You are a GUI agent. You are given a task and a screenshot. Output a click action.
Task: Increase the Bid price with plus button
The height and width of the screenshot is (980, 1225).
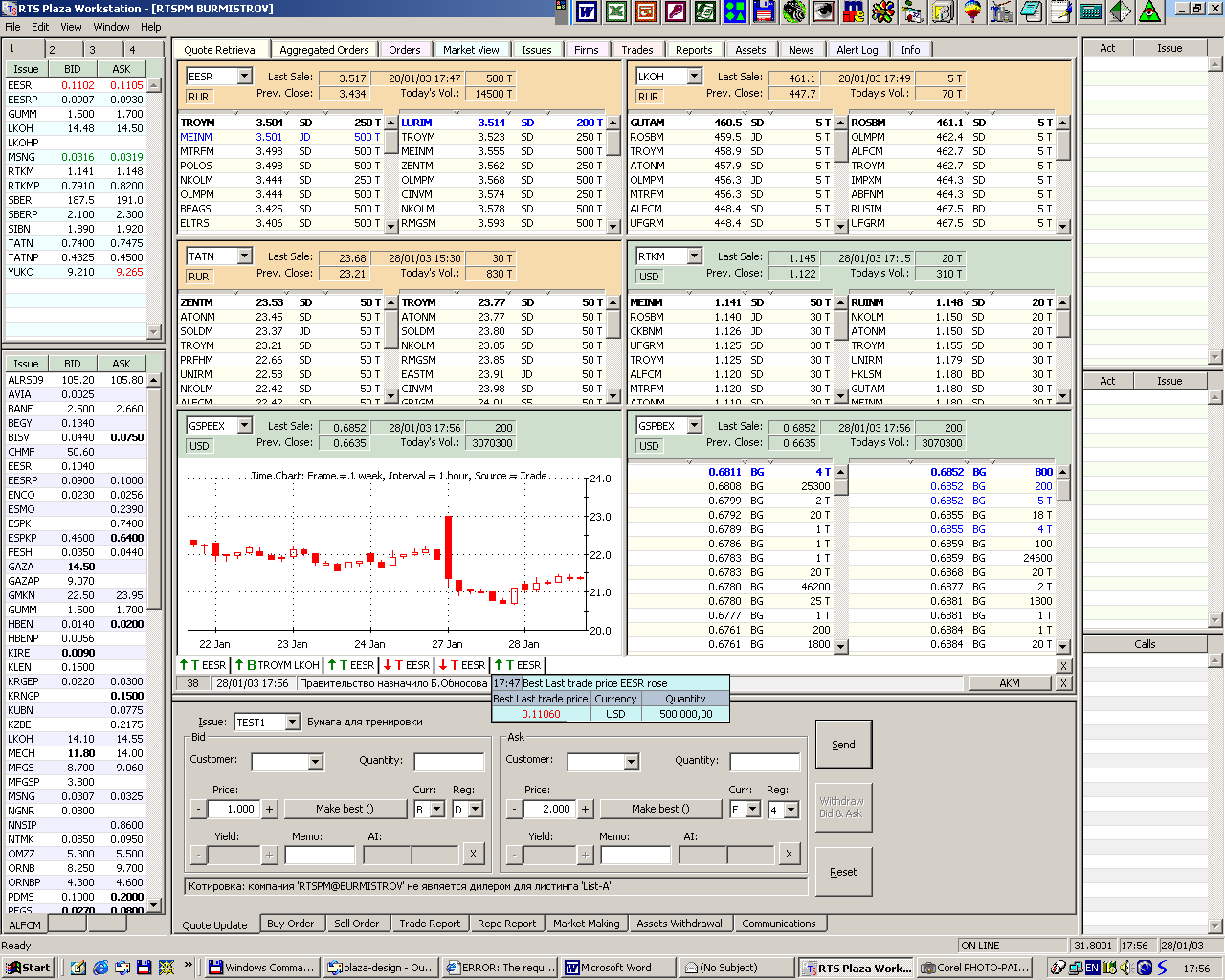click(270, 809)
